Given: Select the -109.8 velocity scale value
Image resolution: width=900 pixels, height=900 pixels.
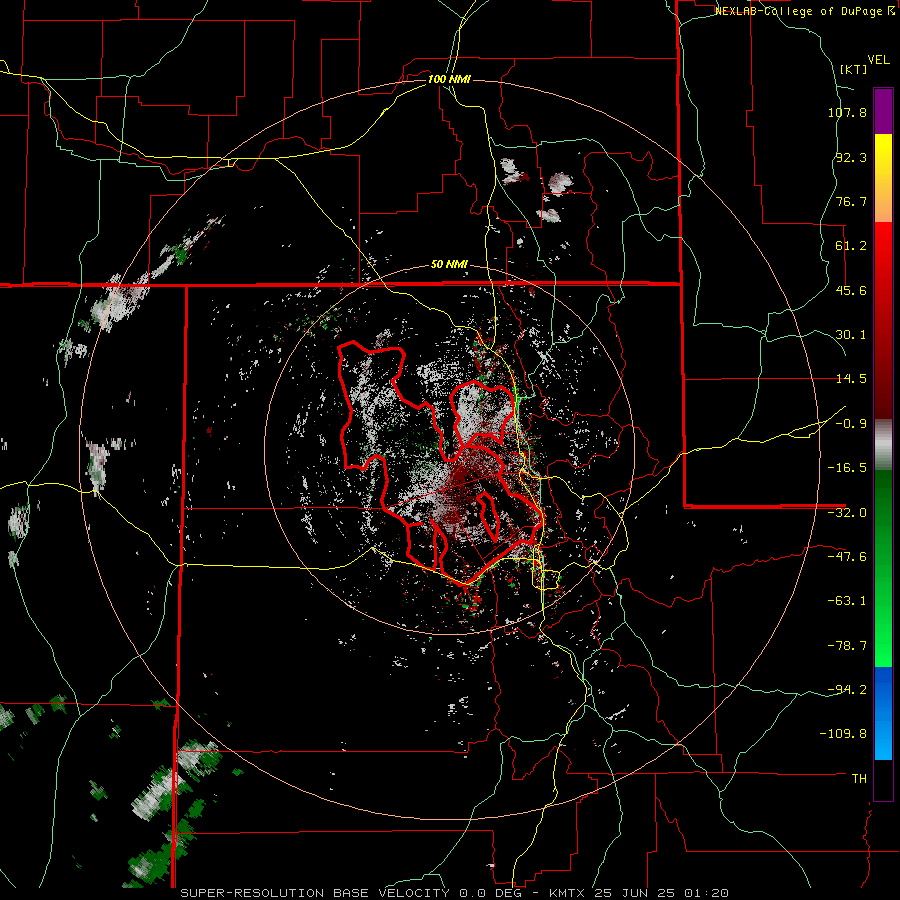Looking at the screenshot, I should (x=843, y=734).
